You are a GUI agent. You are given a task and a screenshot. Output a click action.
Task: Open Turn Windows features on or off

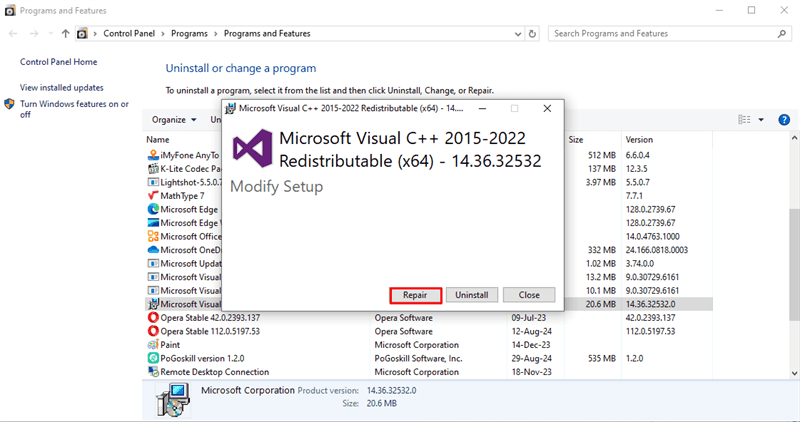[74, 109]
